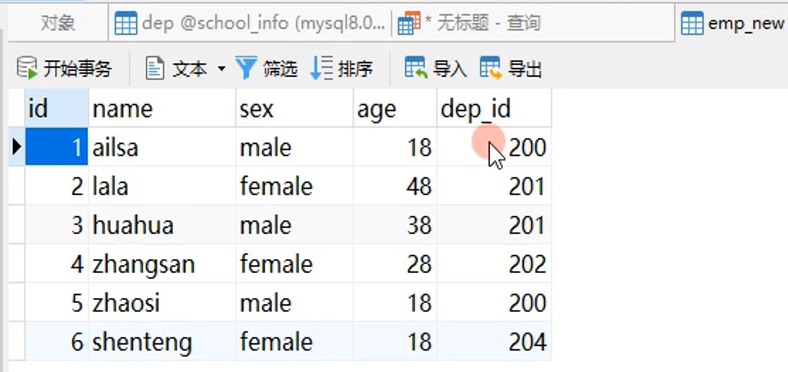Click the Filter (筛选) funnel icon

[x=246, y=68]
